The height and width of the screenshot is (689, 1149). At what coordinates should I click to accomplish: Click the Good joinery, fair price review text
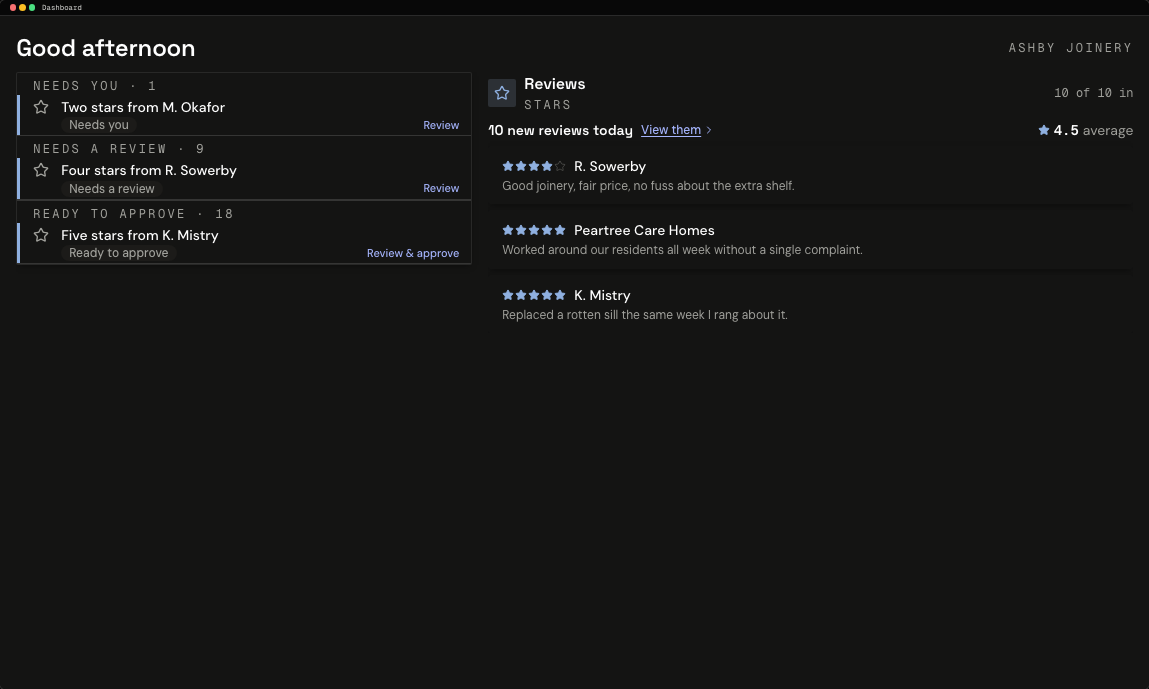[648, 186]
